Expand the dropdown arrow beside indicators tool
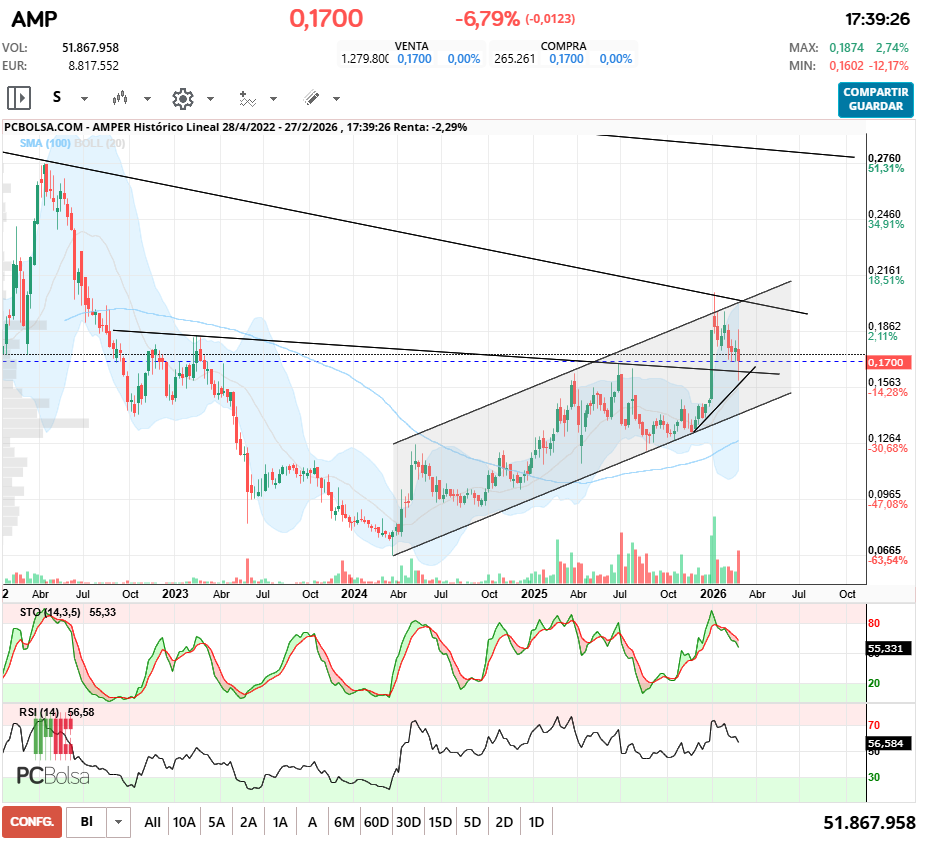Screen dimensions: 929x843 (x=273, y=99)
